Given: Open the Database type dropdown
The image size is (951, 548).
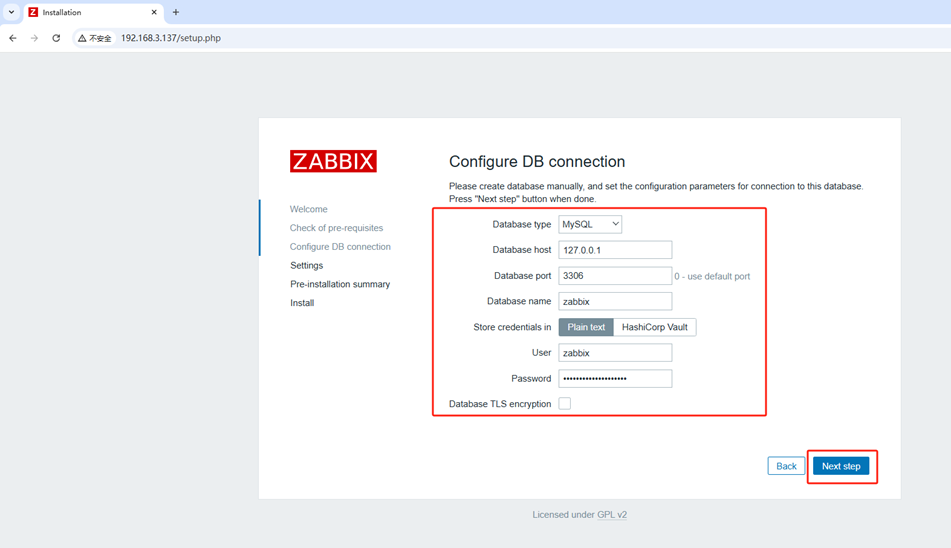Looking at the screenshot, I should [590, 224].
